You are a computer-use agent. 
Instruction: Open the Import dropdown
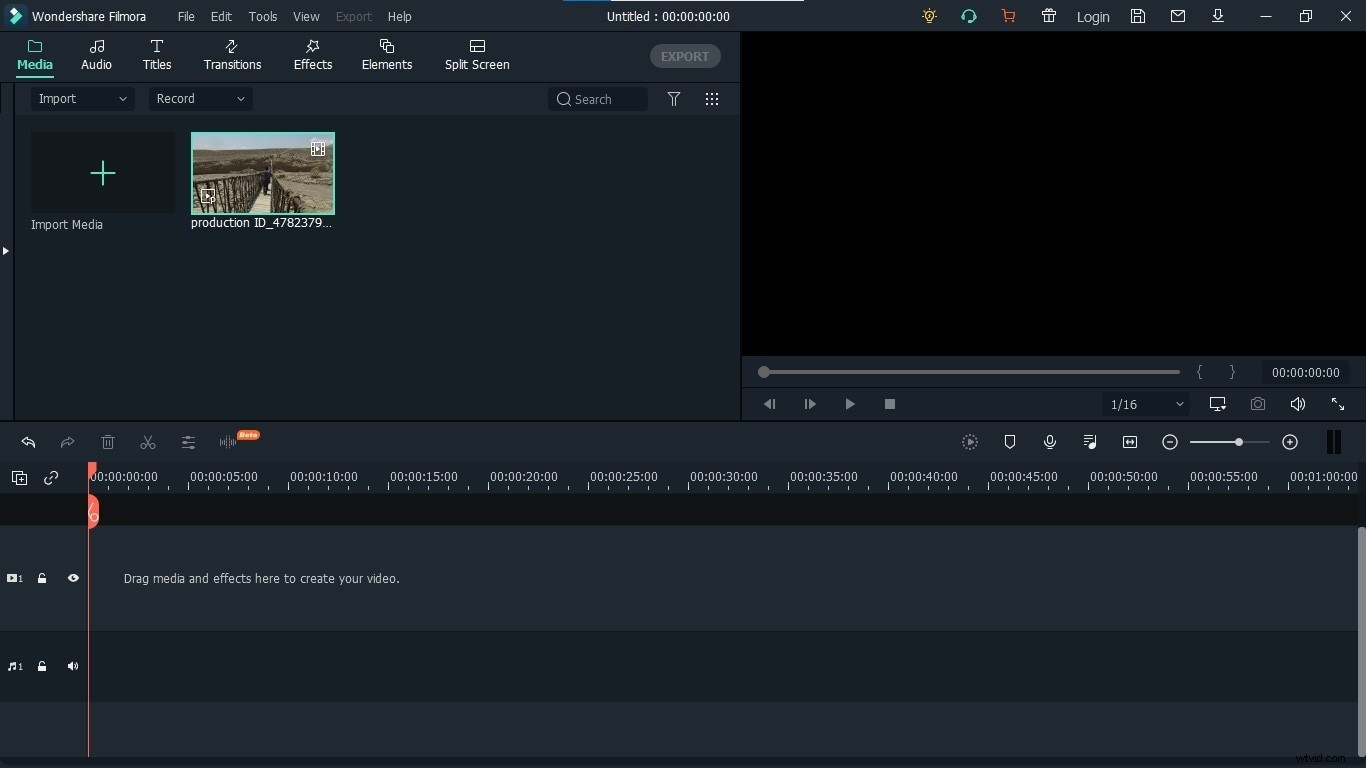coord(80,99)
